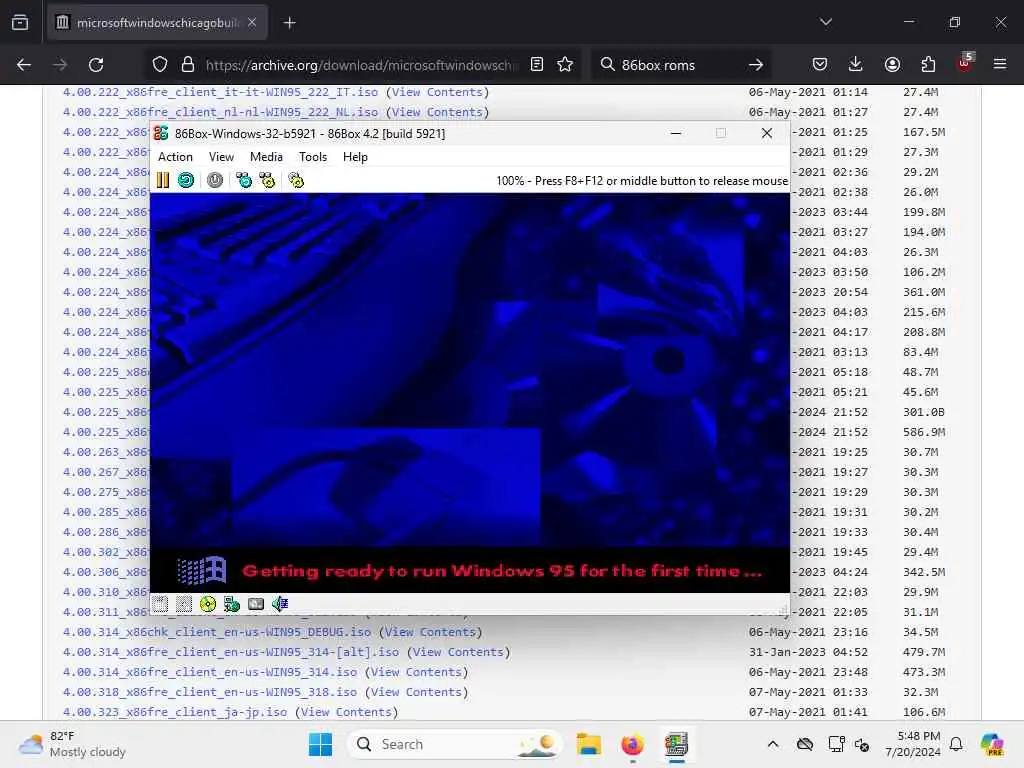Open the weather widget showing 82°F
The image size is (1024, 768).
[x=72, y=744]
